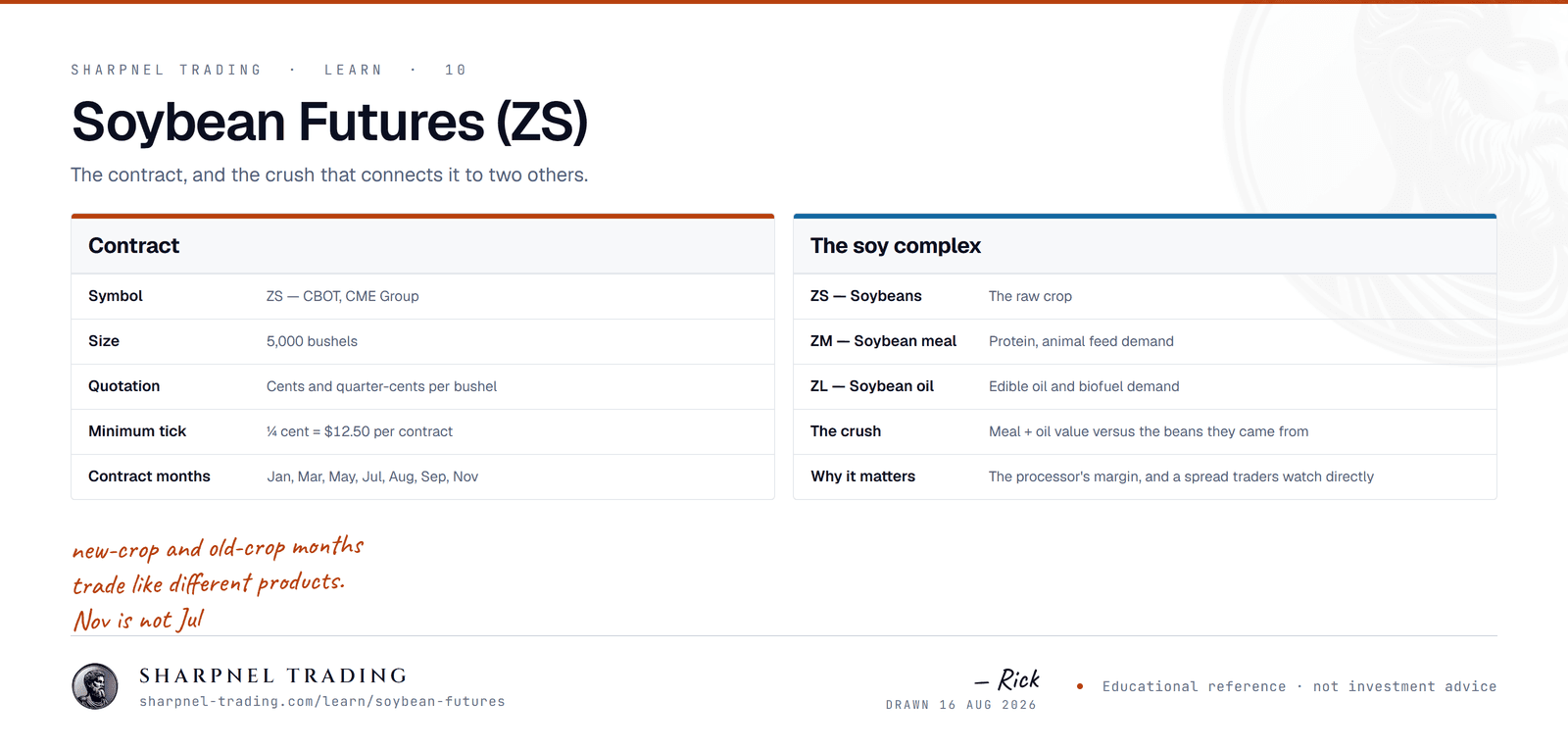The width and height of the screenshot is (1568, 750).
Task: Click the SHARPNEL TRADING footer wordmark
Action: click(273, 675)
